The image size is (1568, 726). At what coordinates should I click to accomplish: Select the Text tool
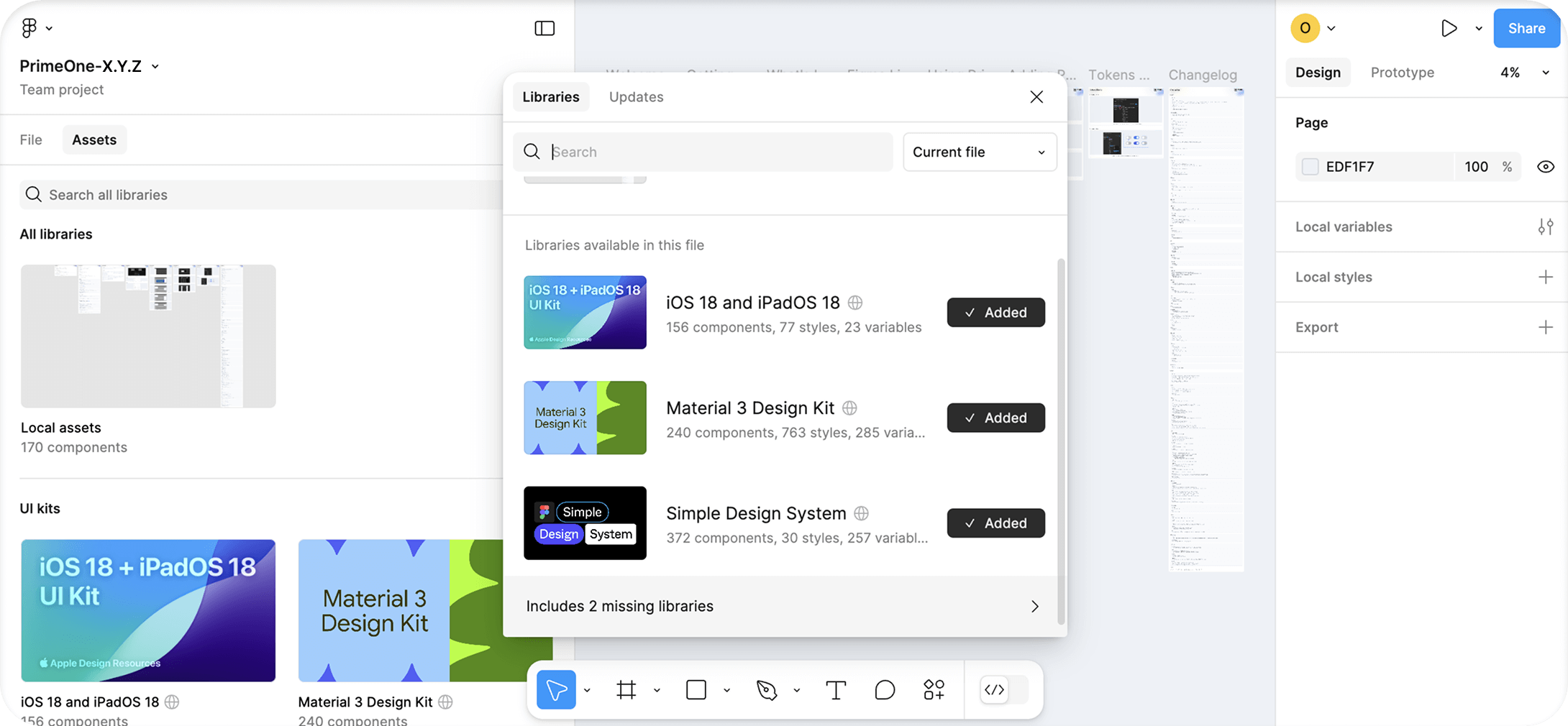836,690
